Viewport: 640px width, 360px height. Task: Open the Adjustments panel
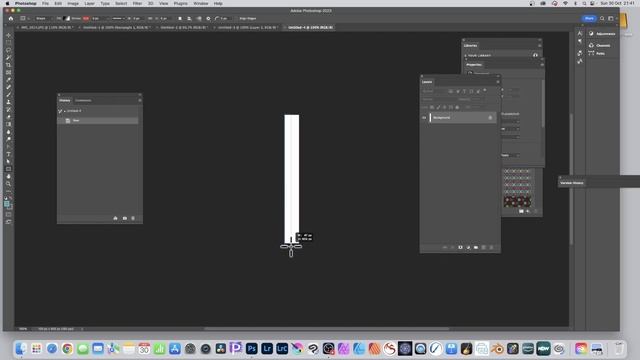[602, 34]
